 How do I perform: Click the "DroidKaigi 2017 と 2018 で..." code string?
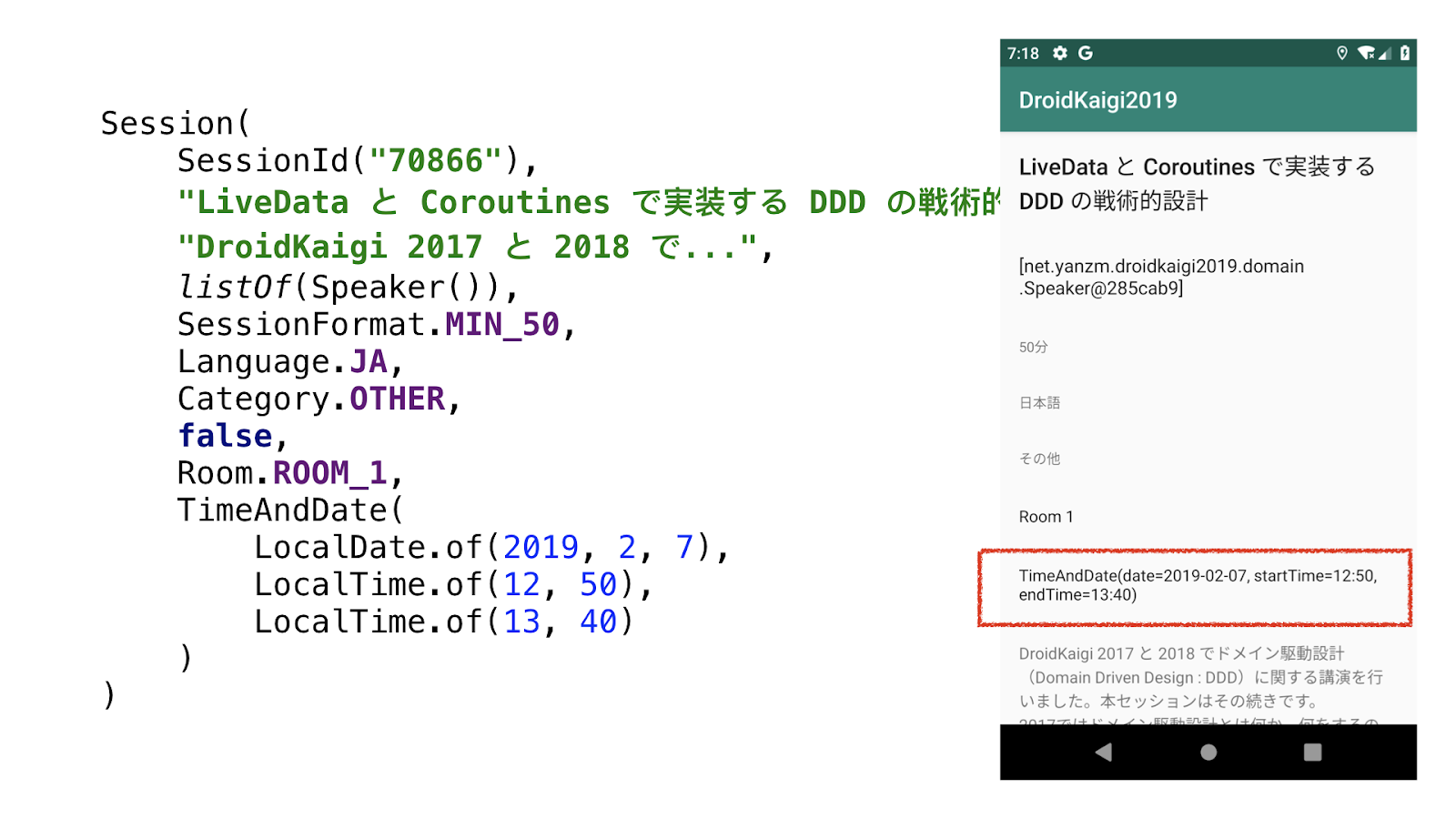[476, 247]
